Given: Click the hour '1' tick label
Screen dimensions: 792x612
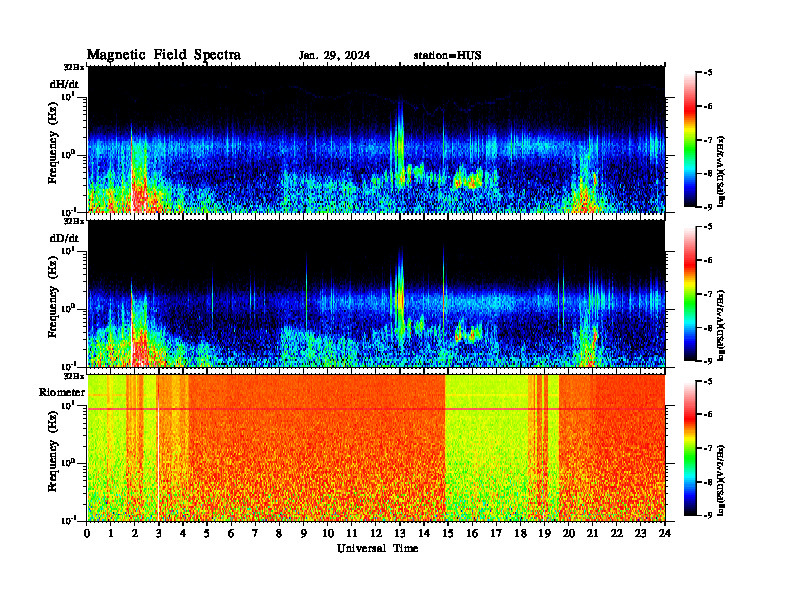Looking at the screenshot, I should [111, 533].
